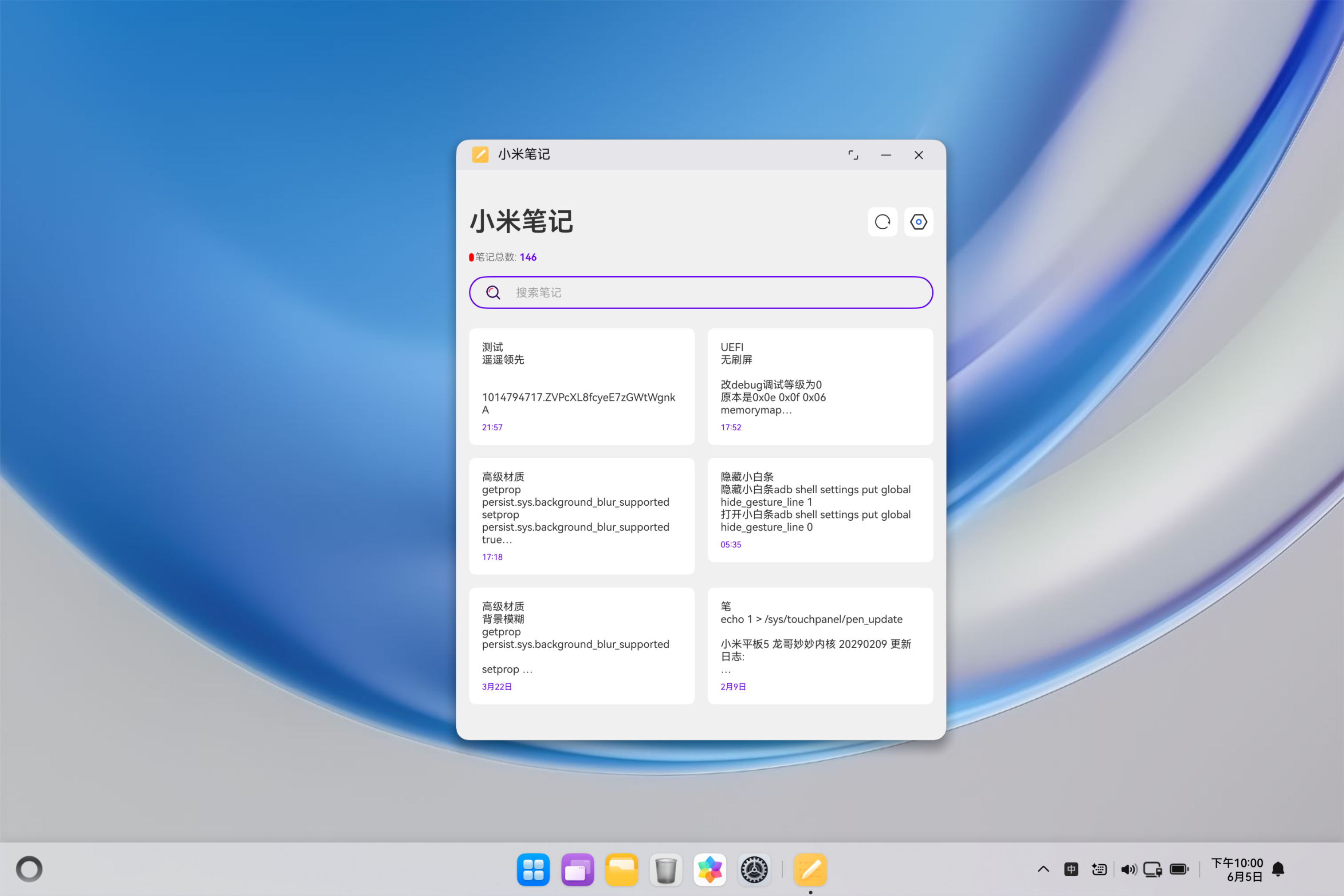
Task: Open the volume speaker tray icon
Action: [1129, 869]
